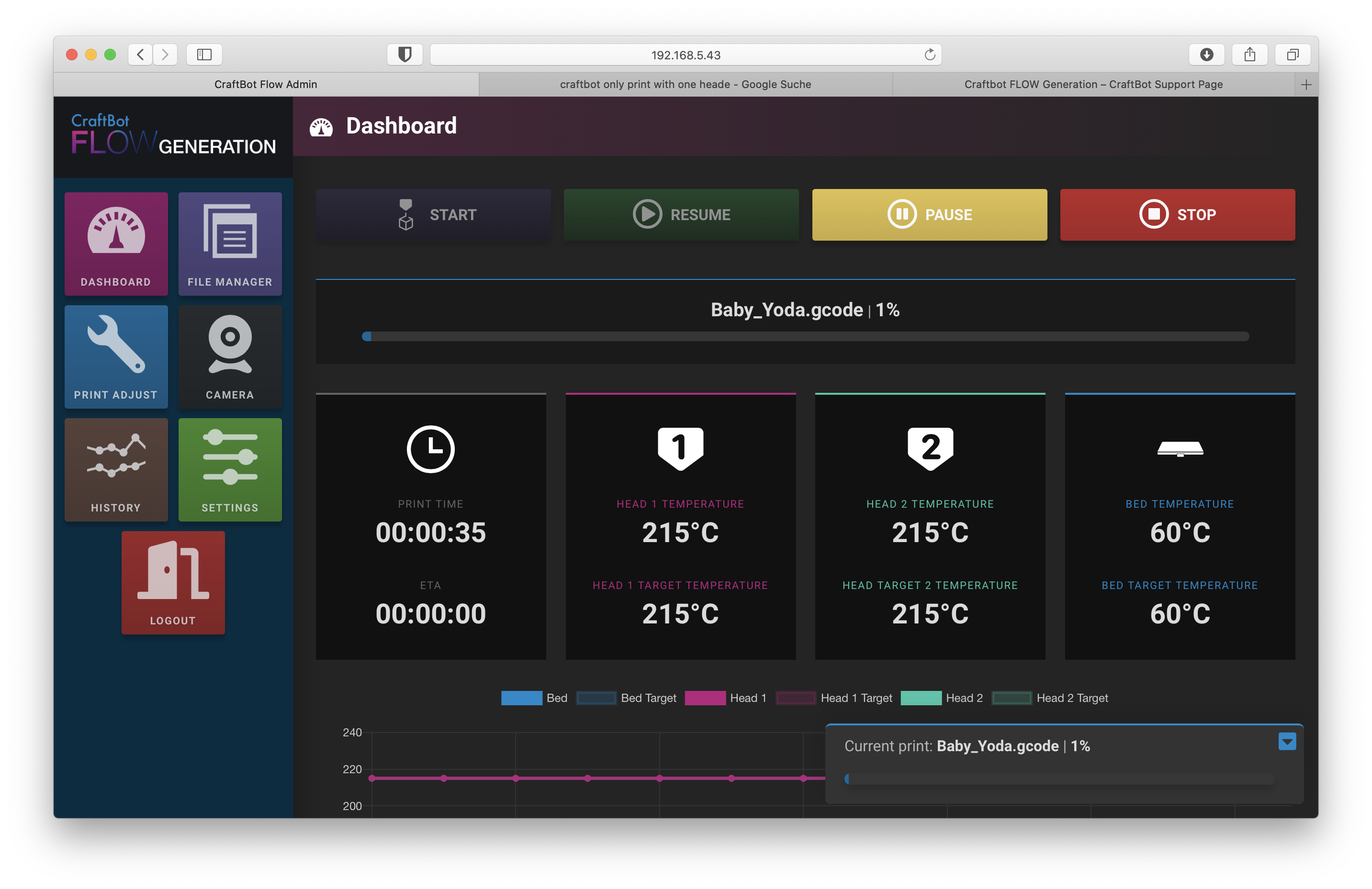The image size is (1372, 889).
Task: Show the tab overview
Action: (x=1293, y=55)
